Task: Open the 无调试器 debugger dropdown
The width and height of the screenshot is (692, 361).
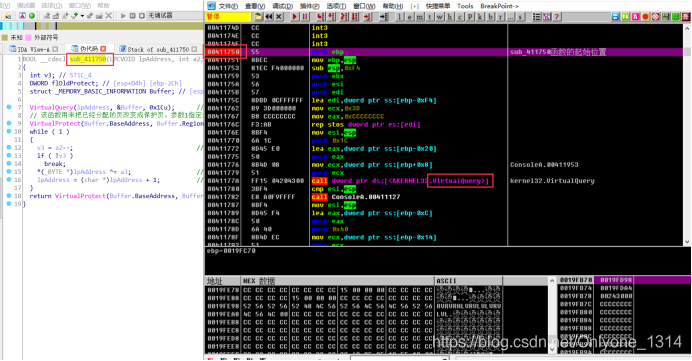Action: pyautogui.click(x=175, y=15)
